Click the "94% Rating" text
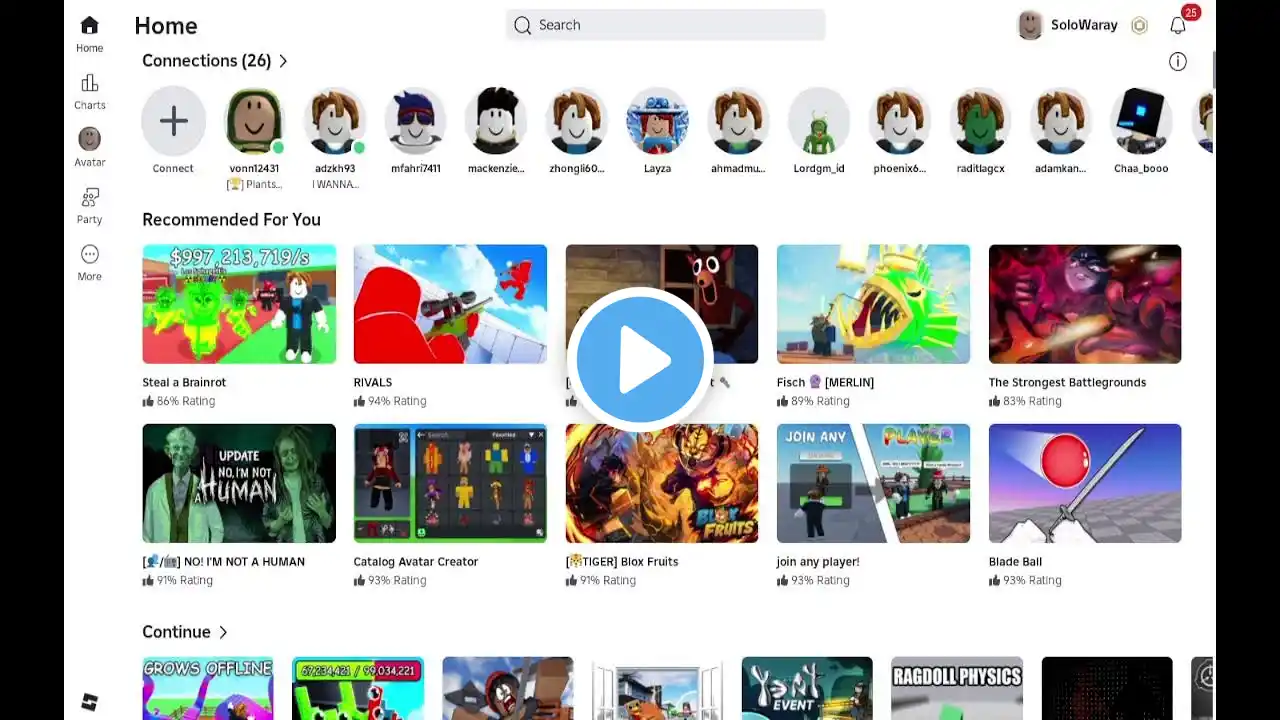1280x720 pixels. tap(397, 401)
